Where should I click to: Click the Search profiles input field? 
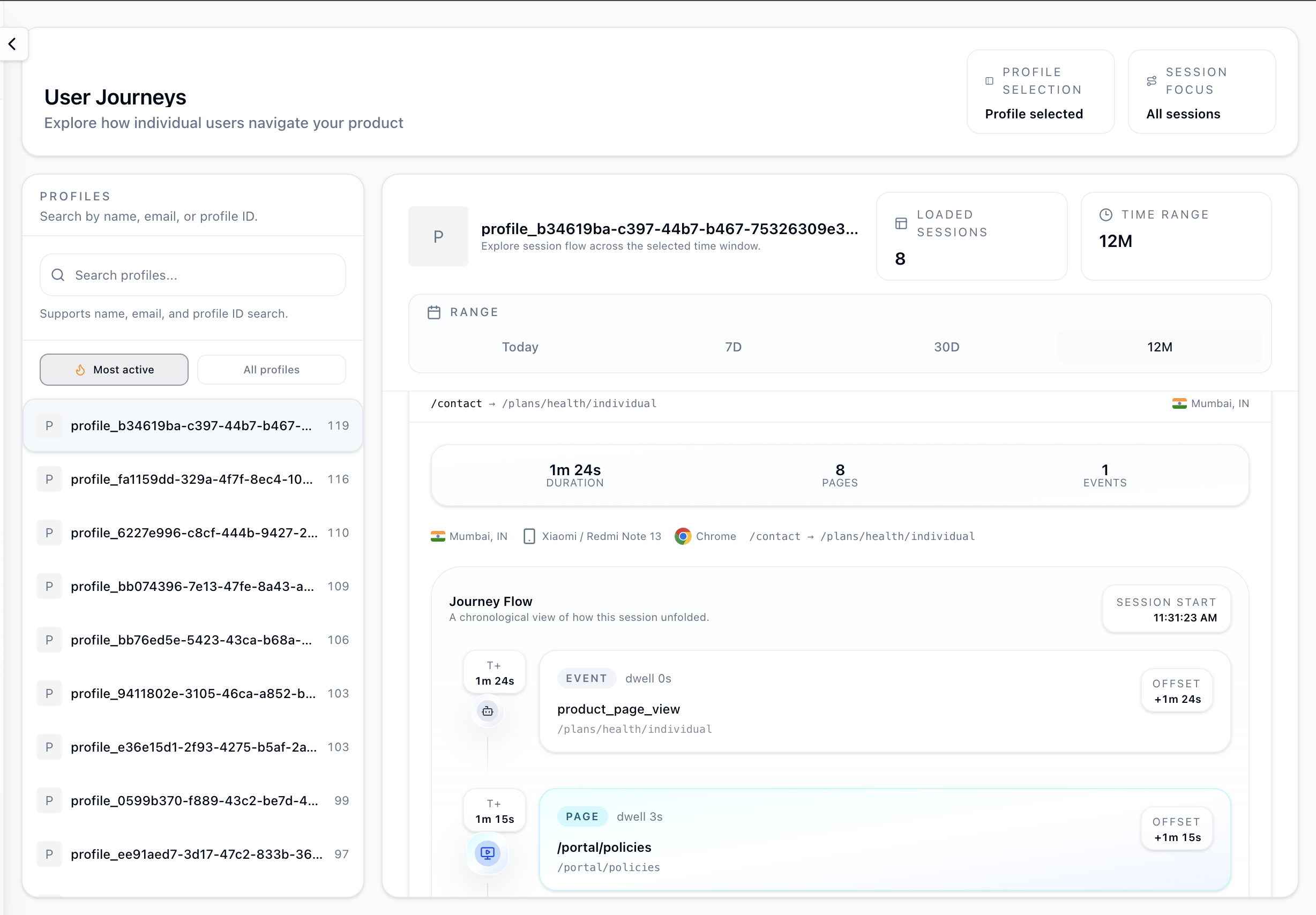192,275
